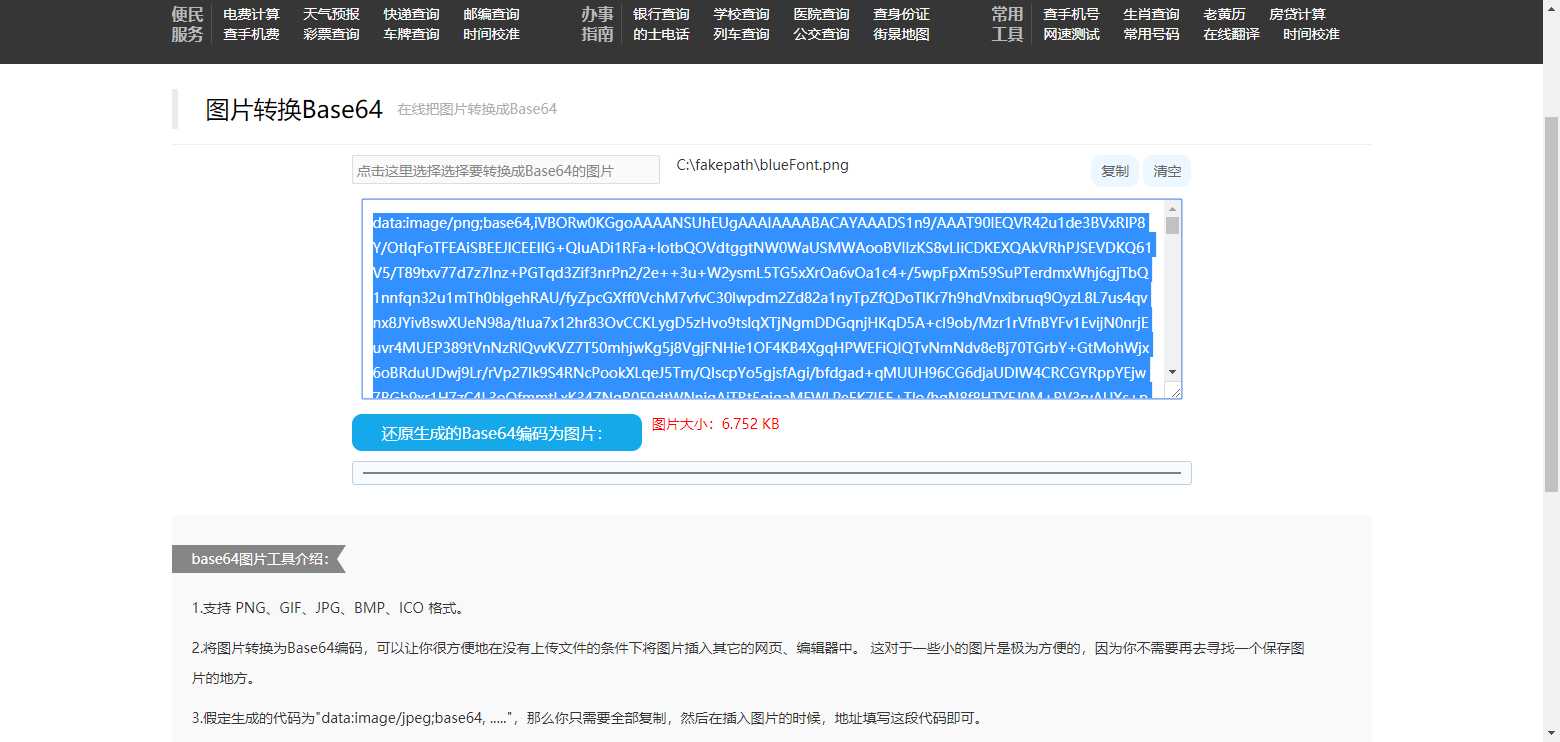Open the 房贷计算 link

pos(1297,14)
